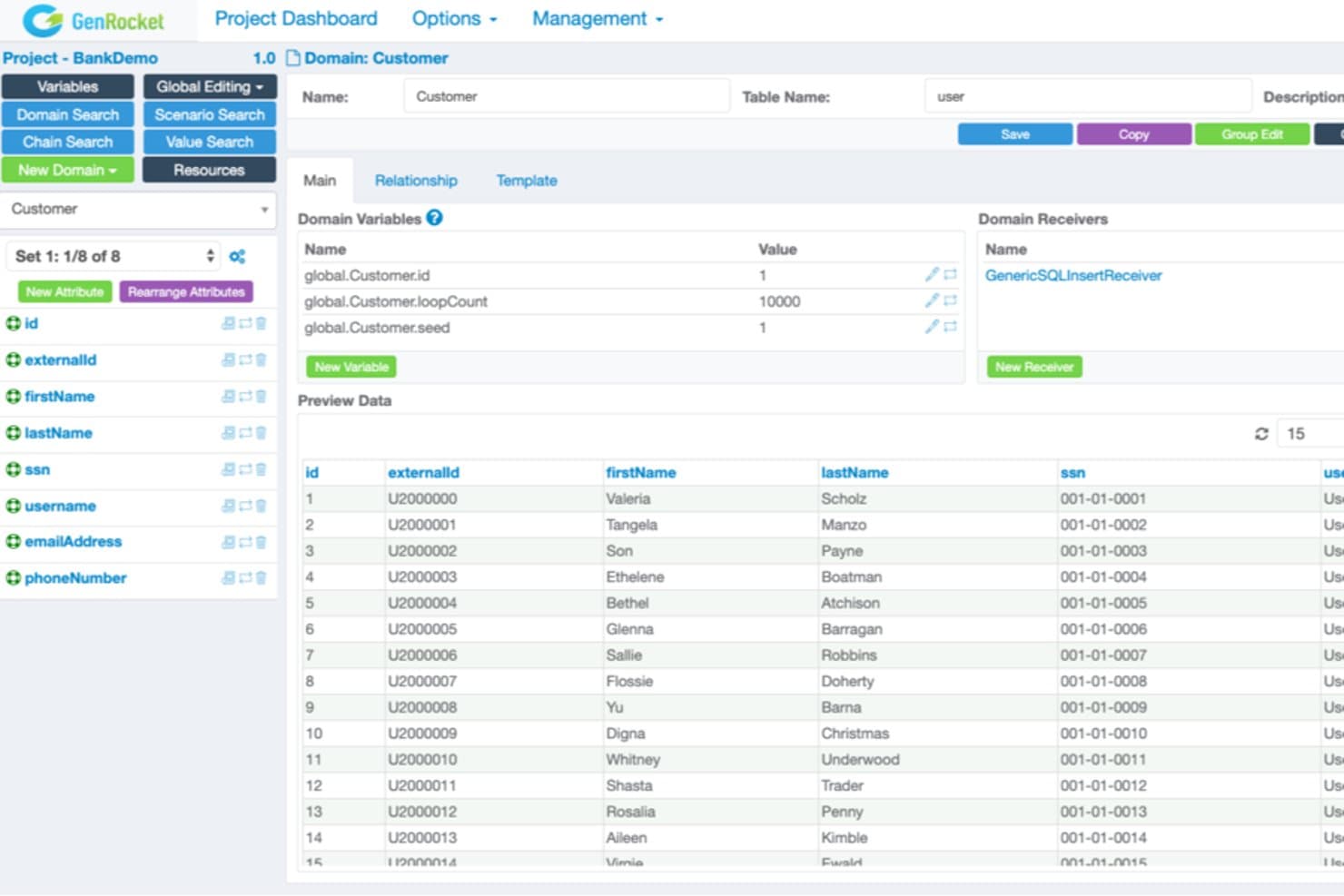
Task: Click the New Attribute button
Action: coord(64,291)
